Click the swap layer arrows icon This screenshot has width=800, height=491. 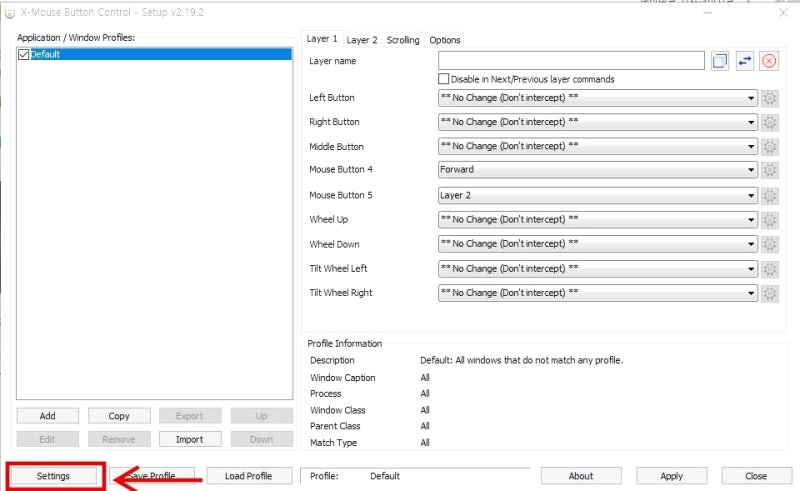pyautogui.click(x=744, y=61)
